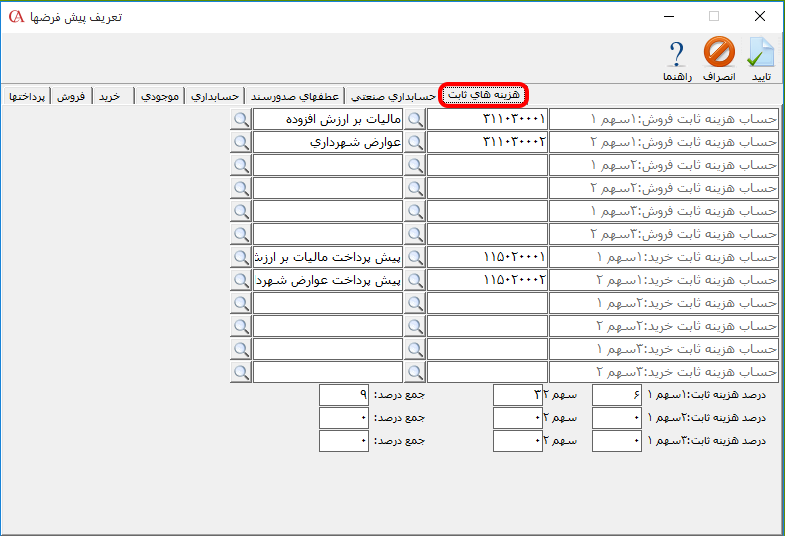
Task: Go to the موجودی tab
Action: pyautogui.click(x=160, y=96)
